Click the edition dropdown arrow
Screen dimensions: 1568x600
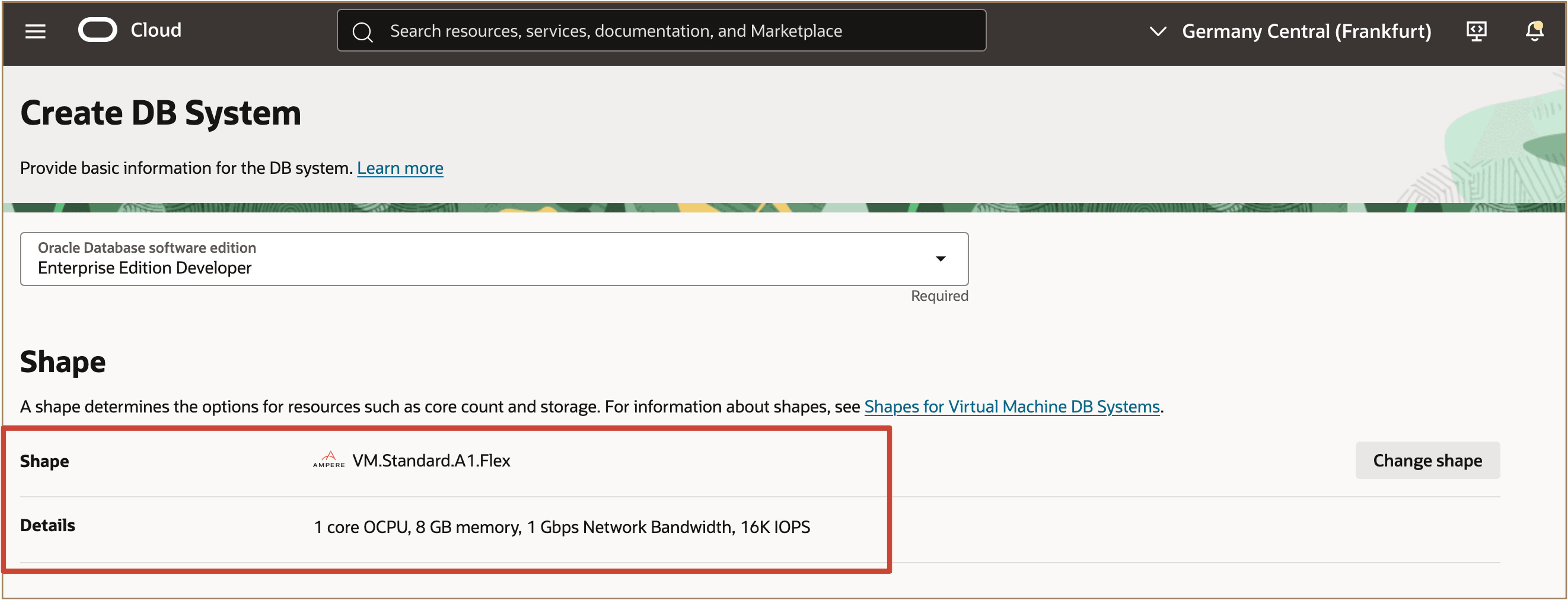coord(941,259)
